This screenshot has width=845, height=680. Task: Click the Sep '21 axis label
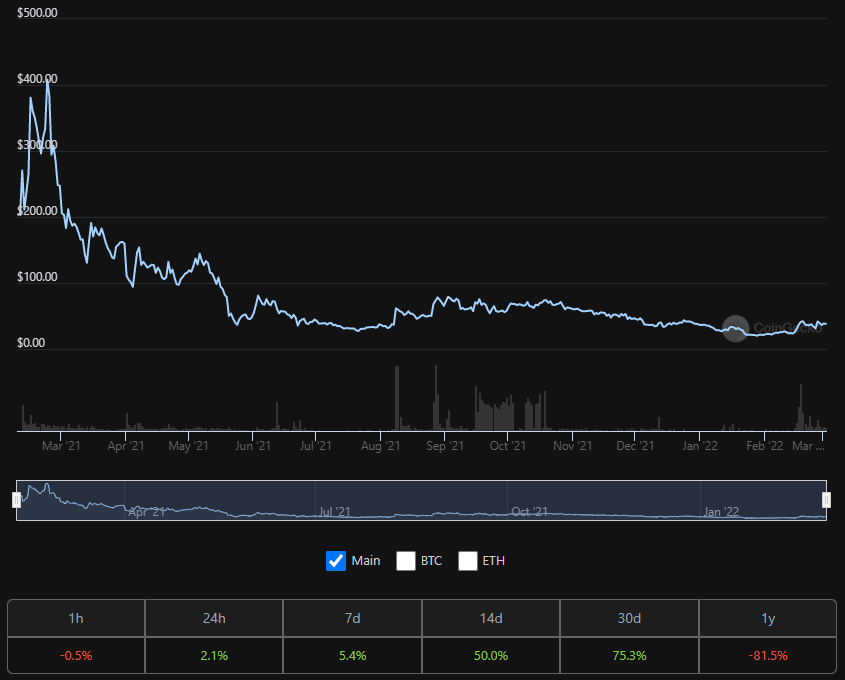(x=445, y=446)
